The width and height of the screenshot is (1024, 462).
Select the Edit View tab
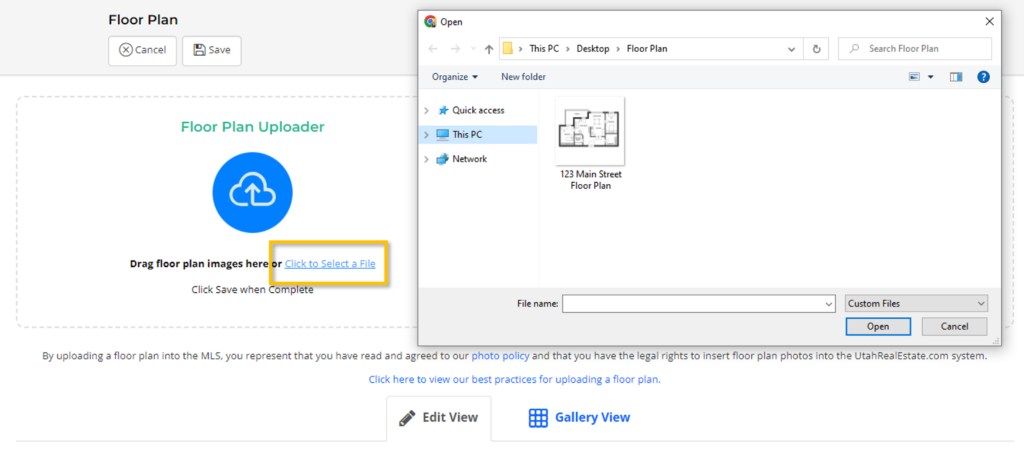click(x=438, y=417)
